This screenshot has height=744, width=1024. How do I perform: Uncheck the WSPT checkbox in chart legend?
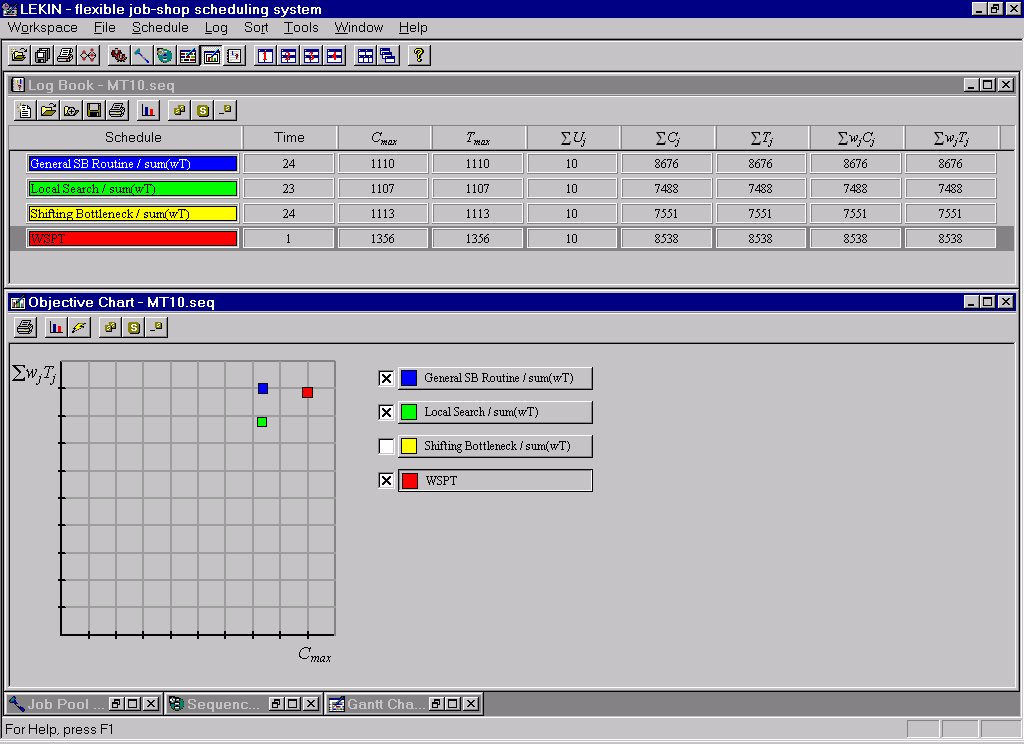click(x=386, y=481)
